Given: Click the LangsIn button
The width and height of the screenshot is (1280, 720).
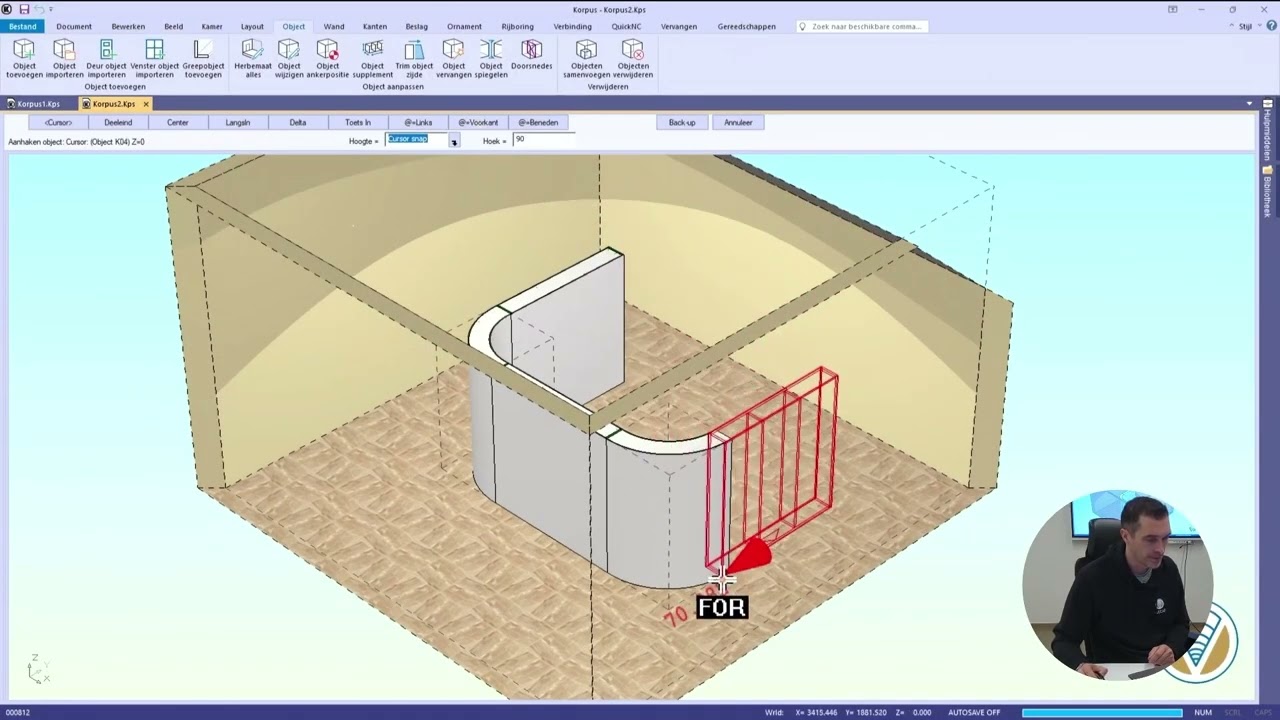Looking at the screenshot, I should click(x=238, y=122).
